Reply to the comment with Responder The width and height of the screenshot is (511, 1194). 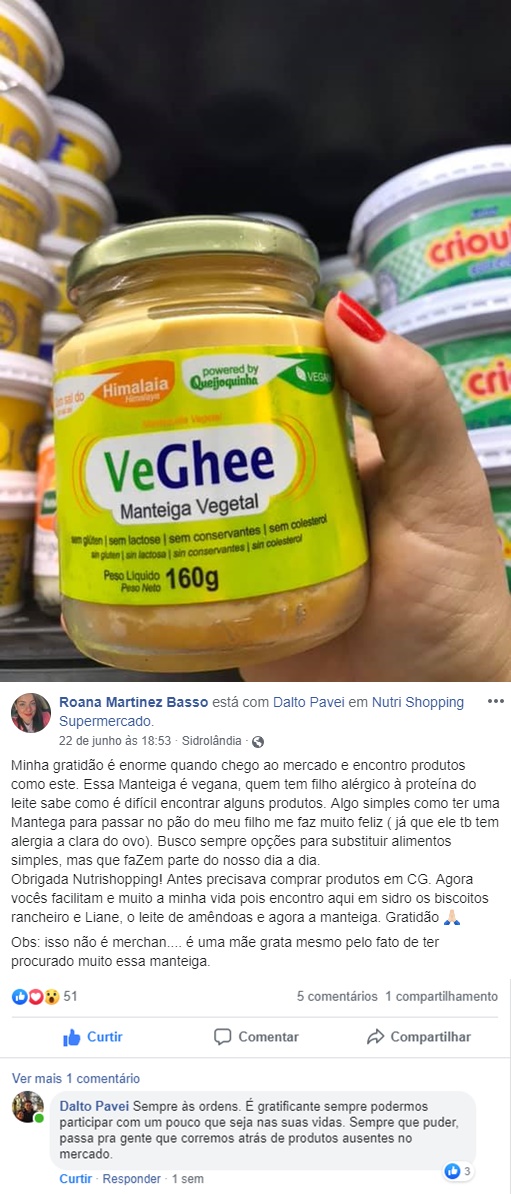132,1179
